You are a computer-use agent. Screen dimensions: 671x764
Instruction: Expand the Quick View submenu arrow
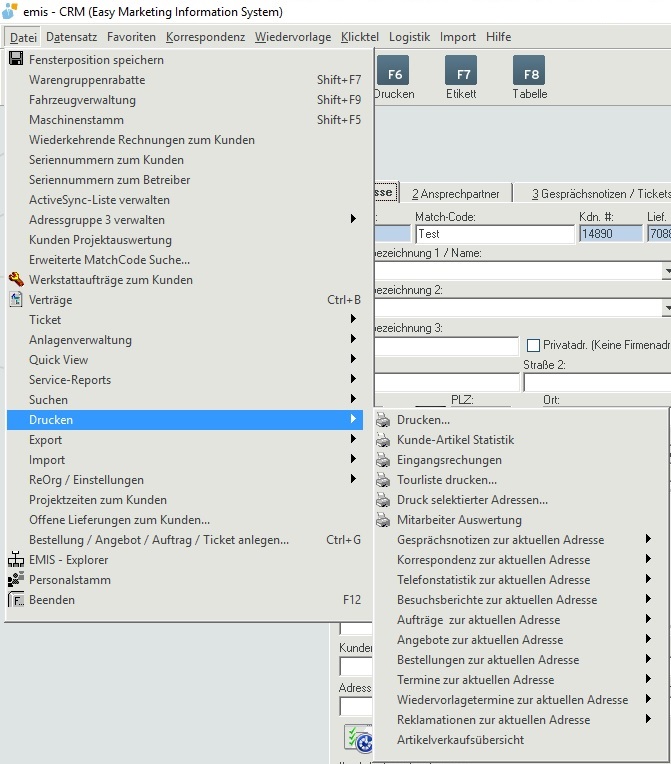[353, 359]
